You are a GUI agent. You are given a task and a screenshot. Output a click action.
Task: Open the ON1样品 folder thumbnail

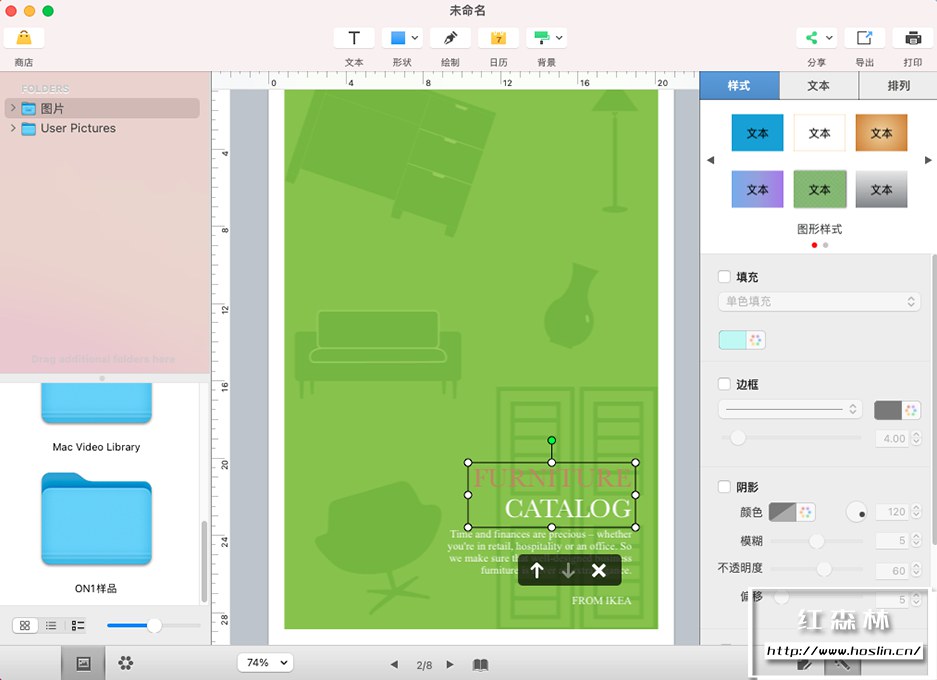tap(96, 519)
